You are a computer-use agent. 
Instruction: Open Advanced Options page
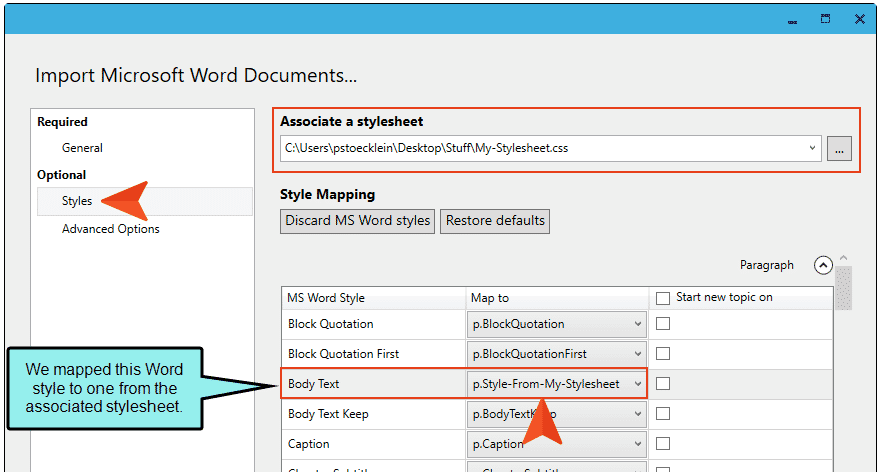pos(110,229)
